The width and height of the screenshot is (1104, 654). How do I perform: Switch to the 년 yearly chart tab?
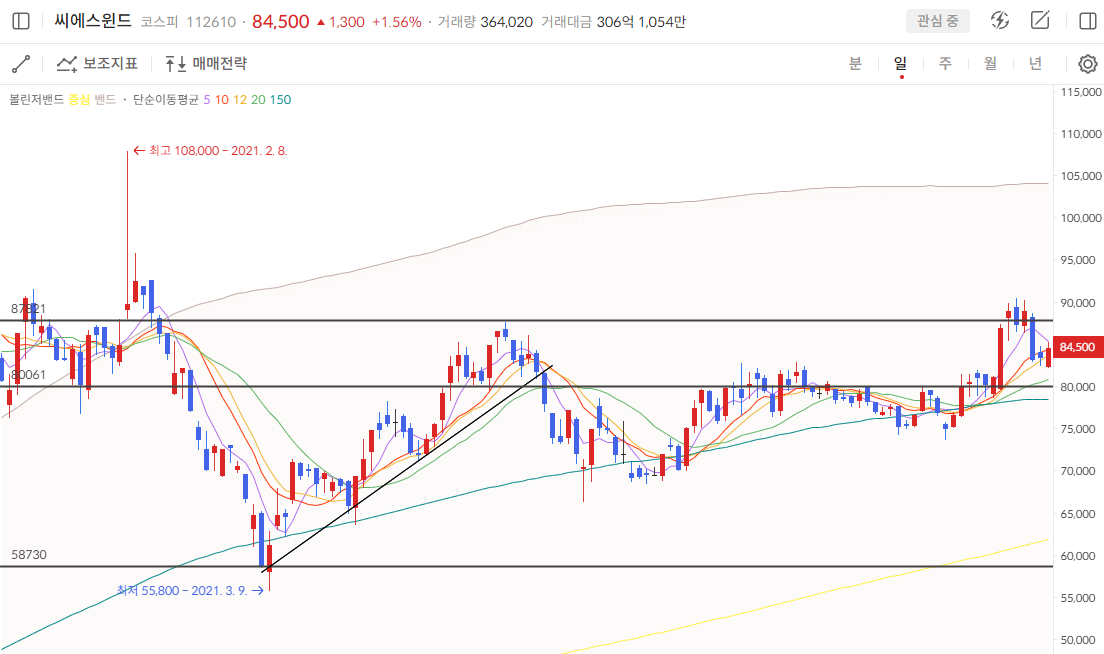tap(1035, 63)
